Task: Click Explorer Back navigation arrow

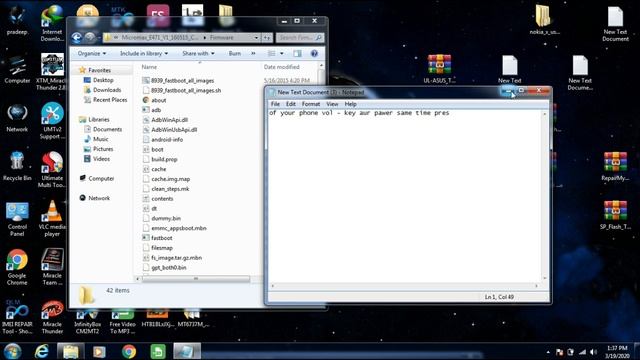Action: pos(76,38)
